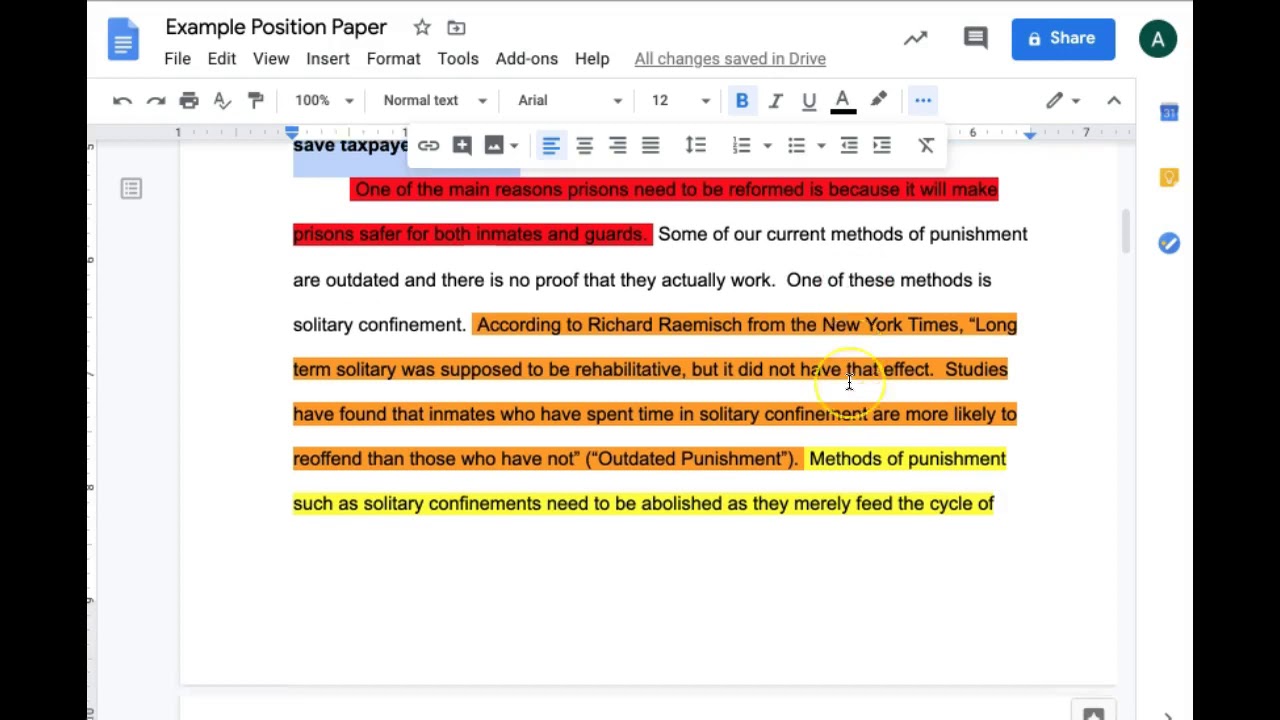Open the comment history icon
Screen dimensions: 1280x720
coord(975,38)
